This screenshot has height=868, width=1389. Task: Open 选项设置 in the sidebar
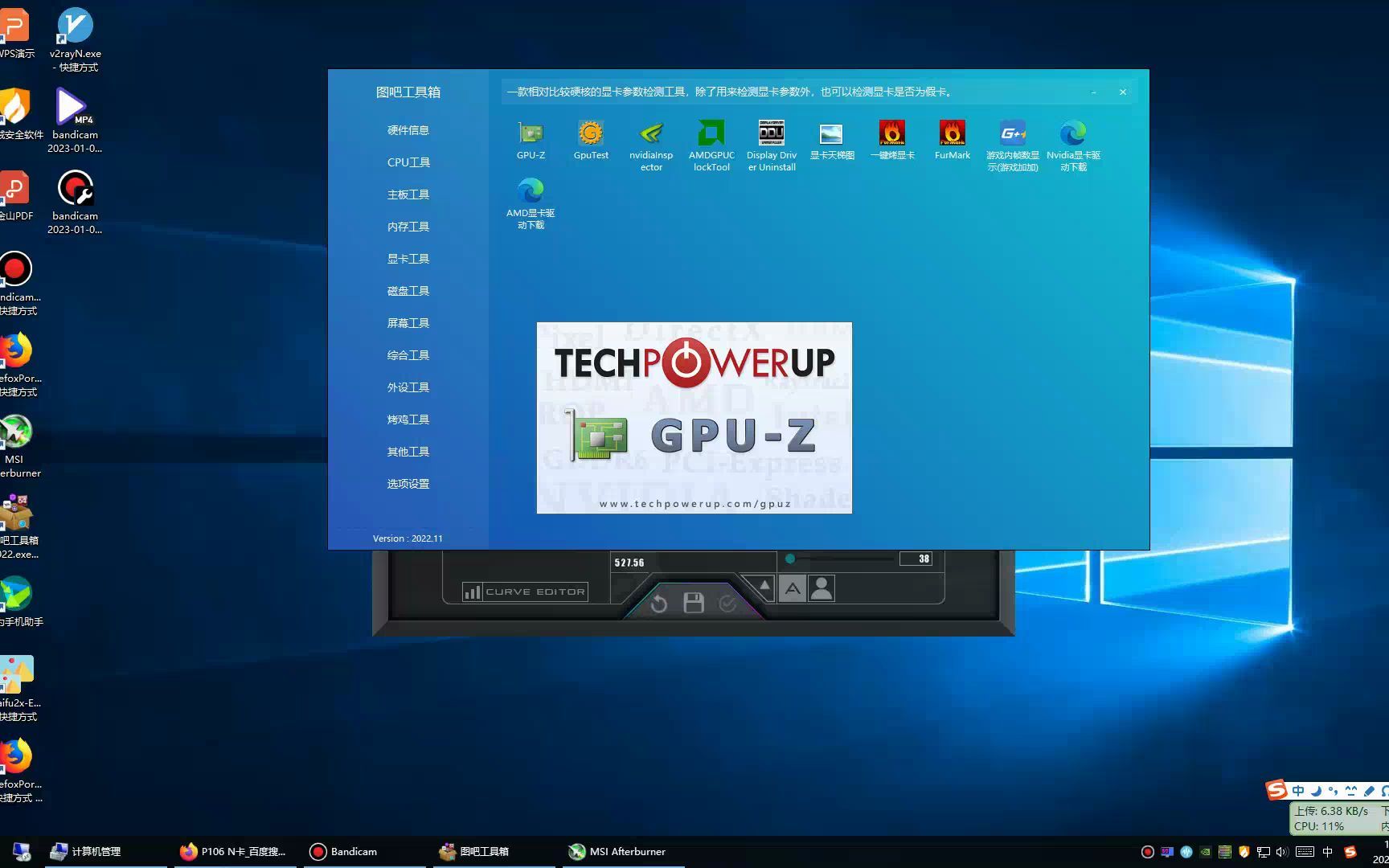click(x=408, y=484)
